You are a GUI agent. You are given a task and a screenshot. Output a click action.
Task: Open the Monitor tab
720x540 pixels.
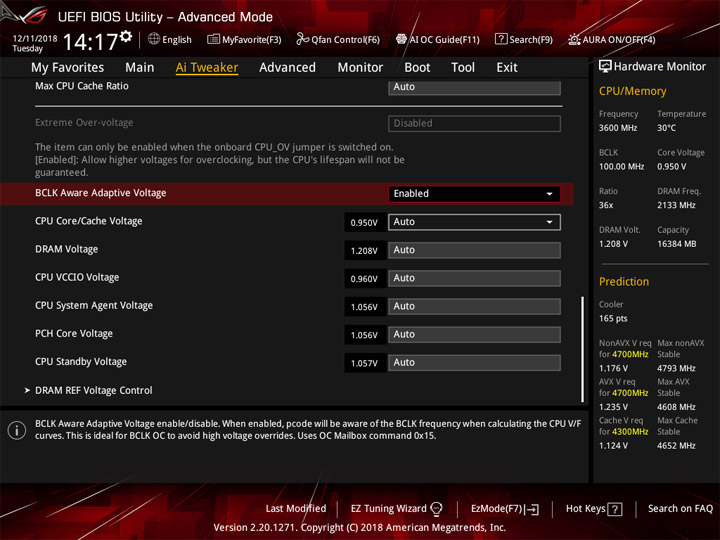(360, 68)
